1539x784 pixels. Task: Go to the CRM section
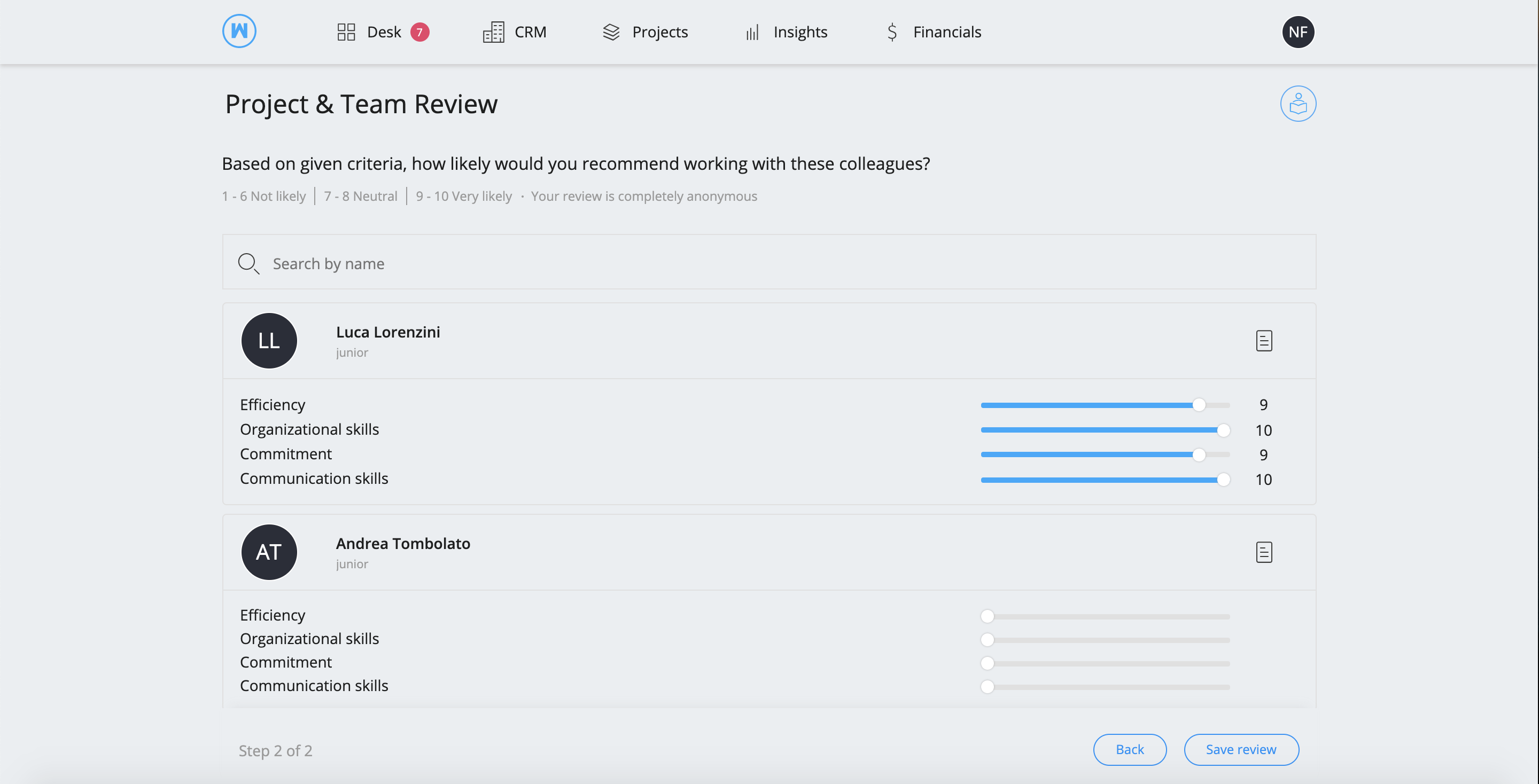515,32
